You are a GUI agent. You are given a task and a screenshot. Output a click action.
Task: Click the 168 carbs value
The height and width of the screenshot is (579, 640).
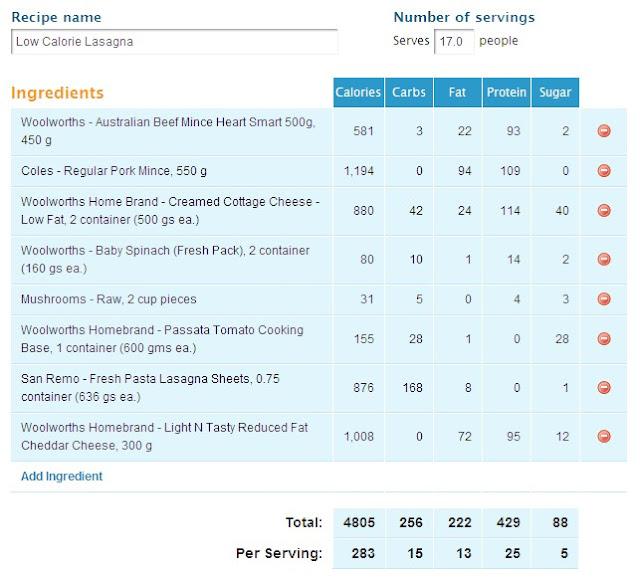(x=413, y=387)
